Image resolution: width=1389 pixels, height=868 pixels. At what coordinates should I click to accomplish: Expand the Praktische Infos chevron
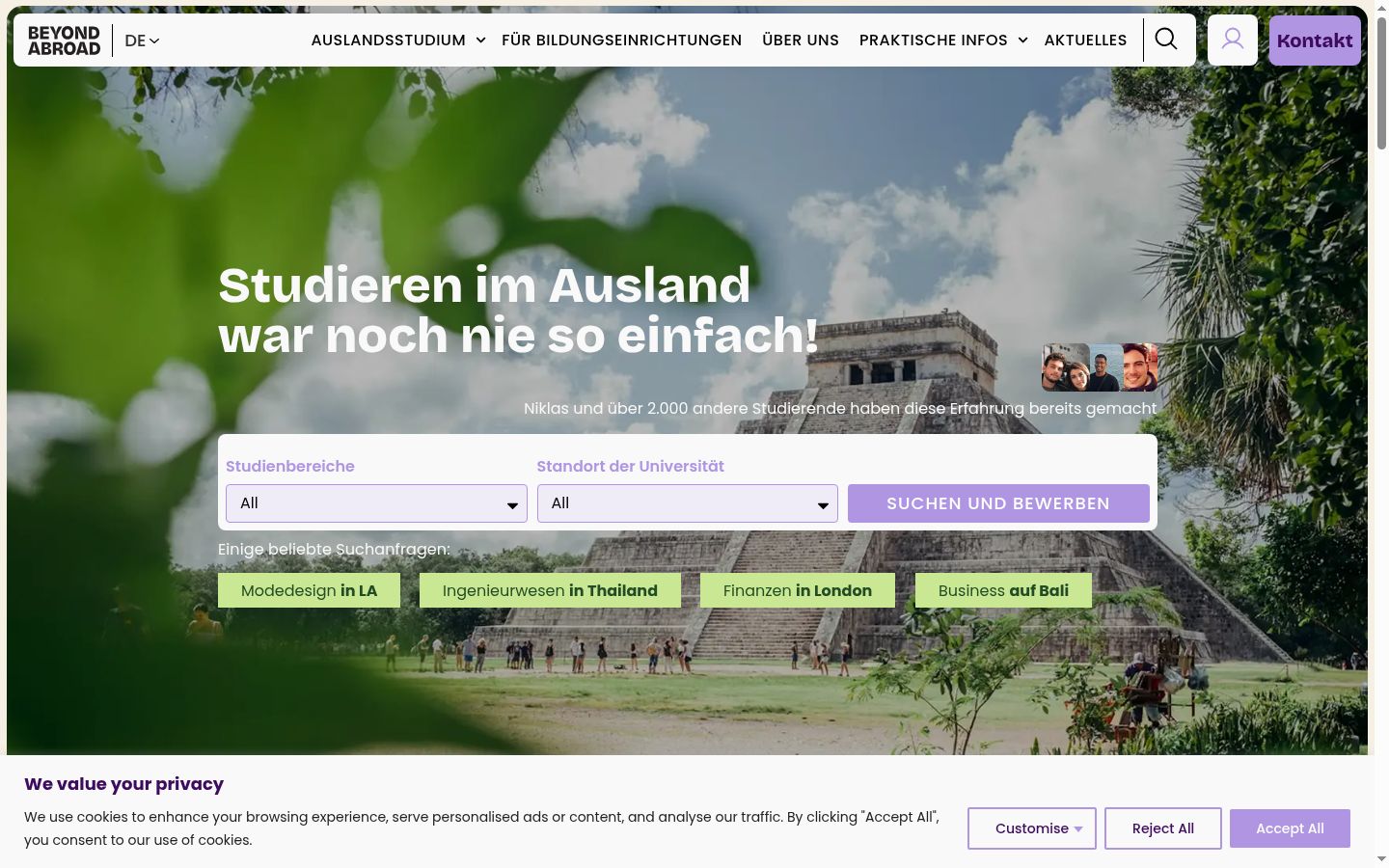click(1022, 41)
